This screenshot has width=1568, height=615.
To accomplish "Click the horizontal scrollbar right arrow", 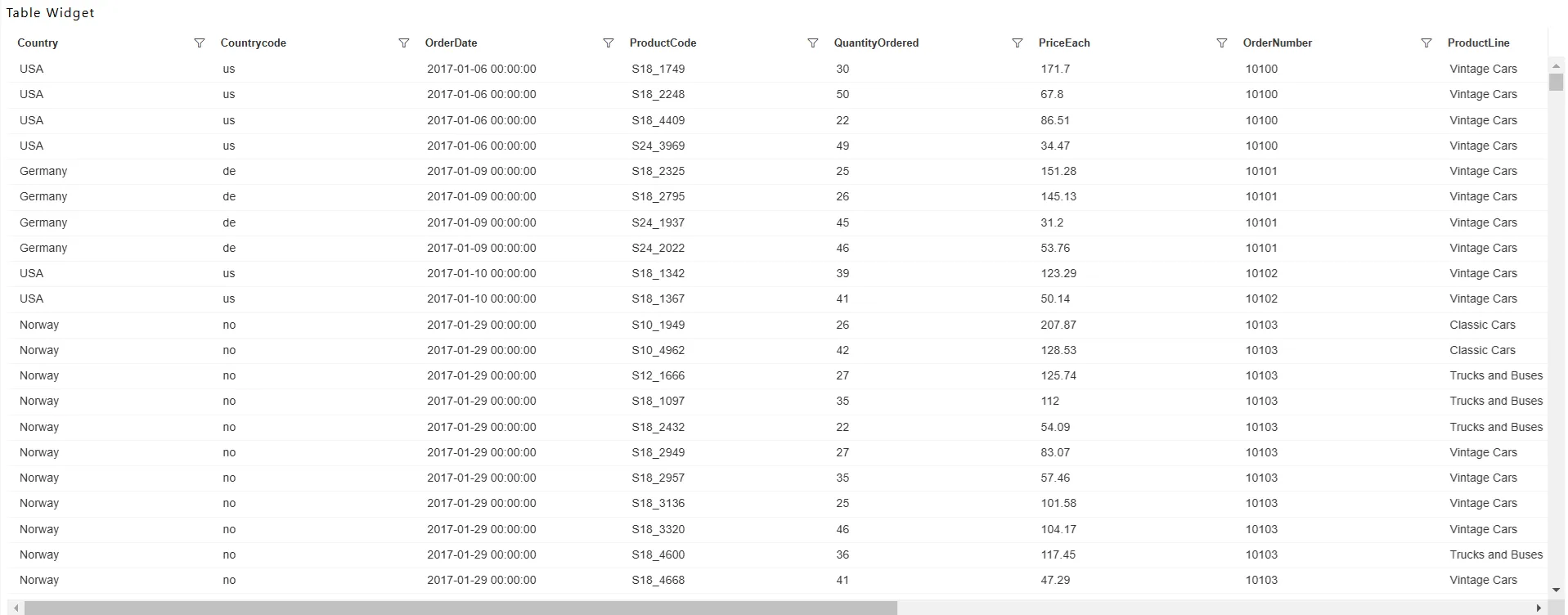I will (1539, 608).
